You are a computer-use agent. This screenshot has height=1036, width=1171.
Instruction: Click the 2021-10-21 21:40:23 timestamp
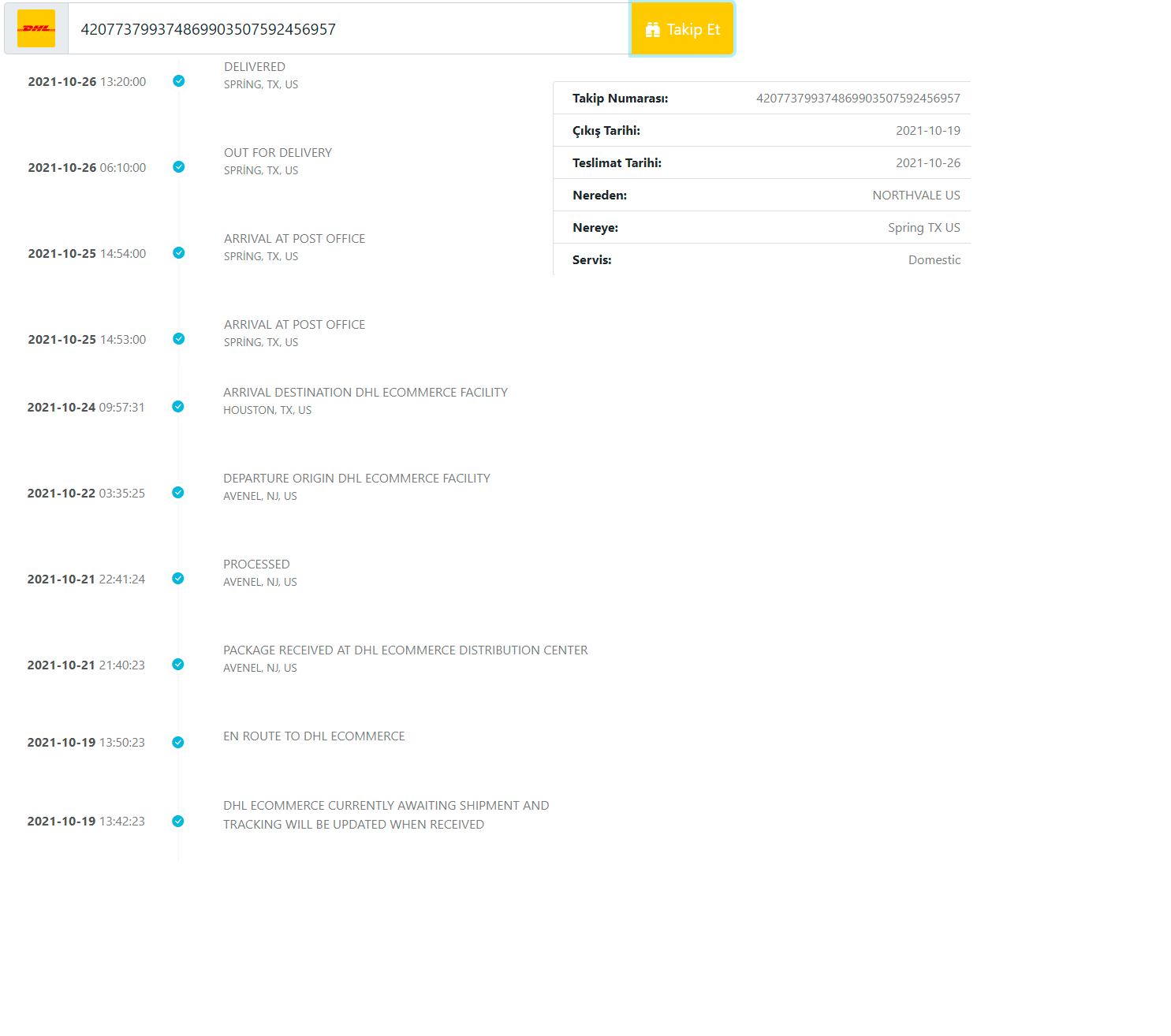pyautogui.click(x=86, y=665)
